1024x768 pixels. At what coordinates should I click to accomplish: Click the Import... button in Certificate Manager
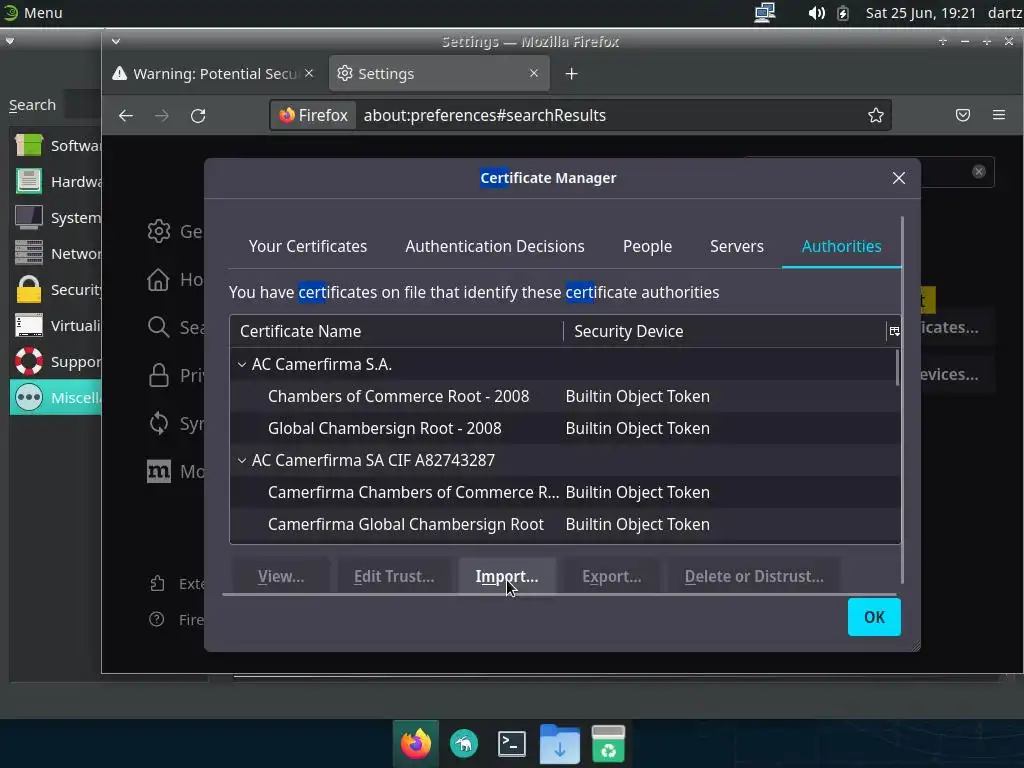[x=507, y=576]
